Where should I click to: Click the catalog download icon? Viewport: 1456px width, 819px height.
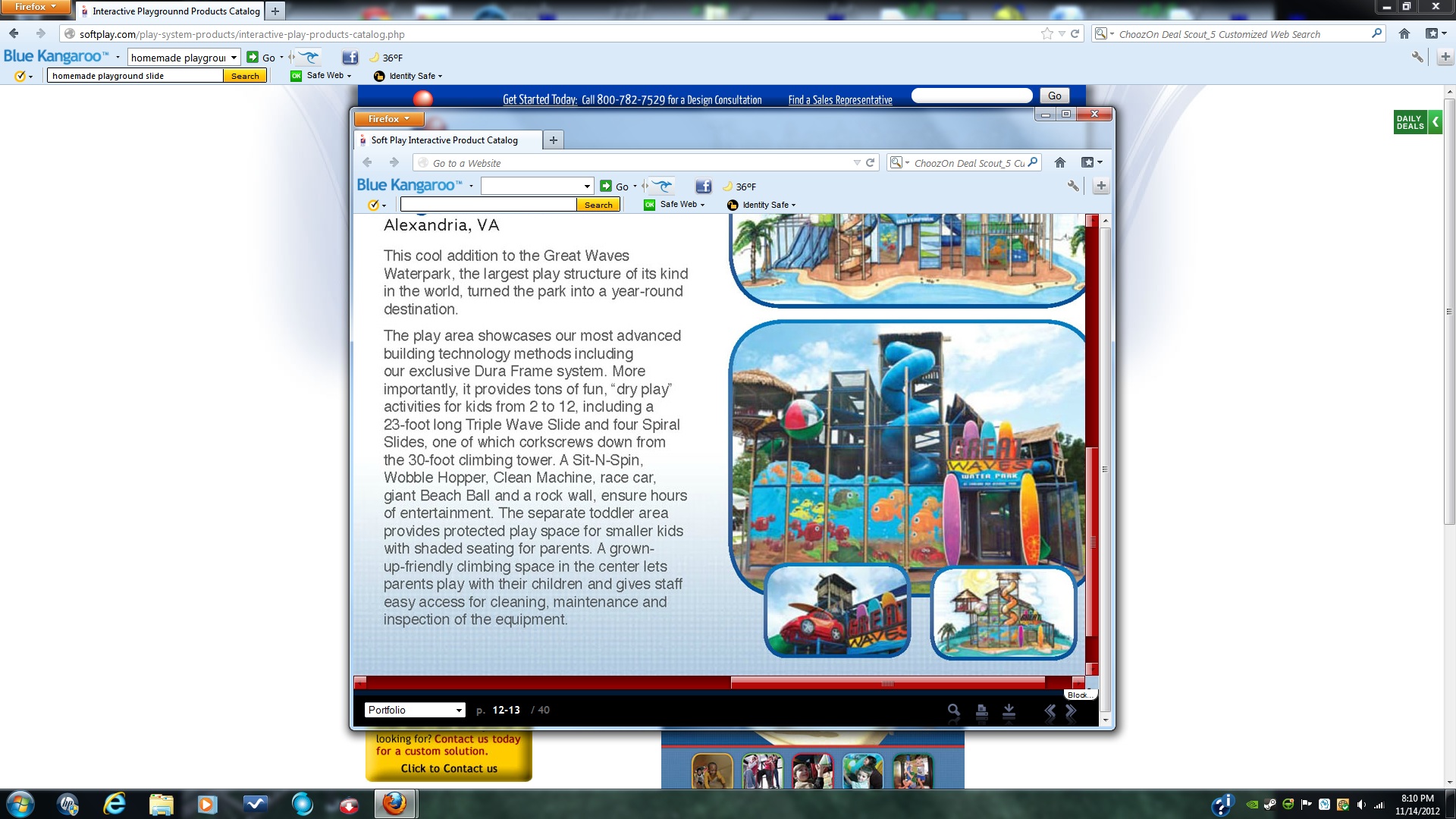pyautogui.click(x=1009, y=711)
